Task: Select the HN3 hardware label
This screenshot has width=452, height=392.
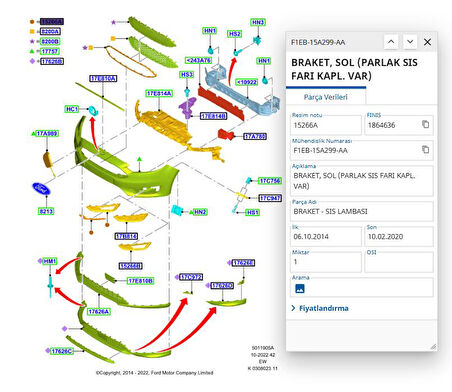Action: [258, 22]
